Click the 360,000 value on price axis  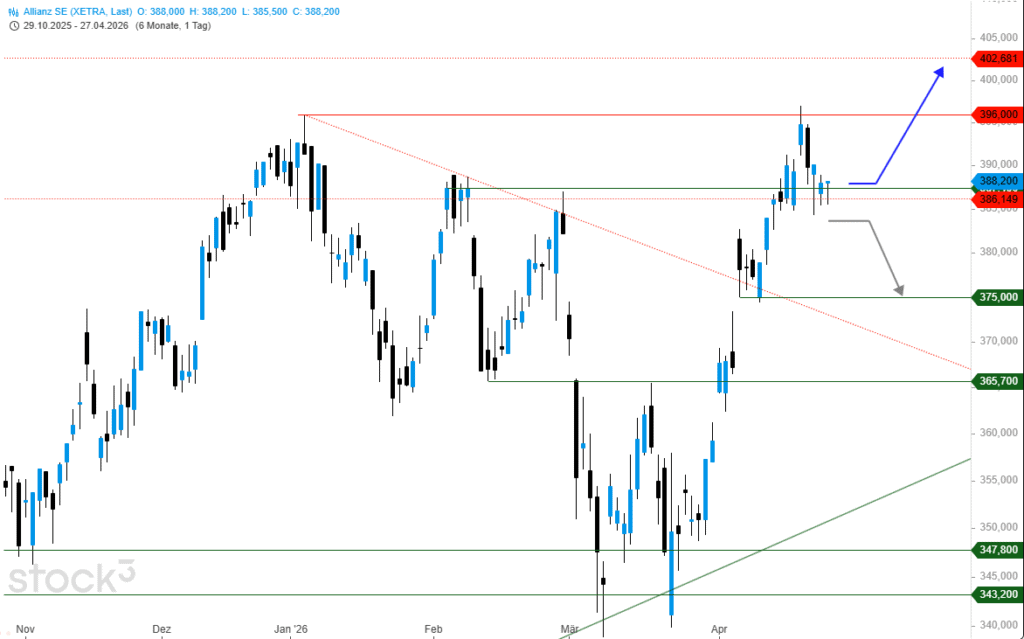tap(1000, 433)
